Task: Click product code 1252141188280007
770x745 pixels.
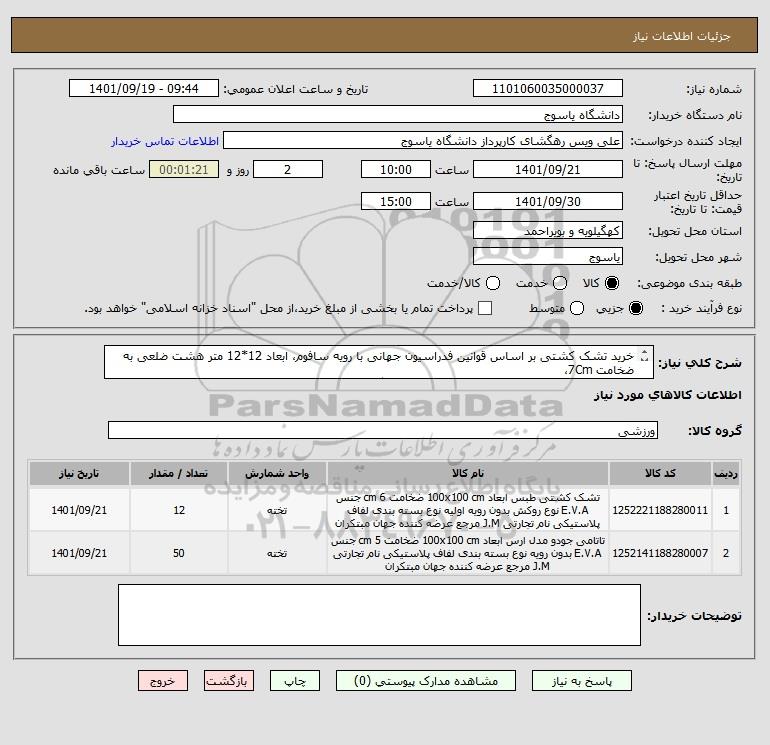Action: 660,553
